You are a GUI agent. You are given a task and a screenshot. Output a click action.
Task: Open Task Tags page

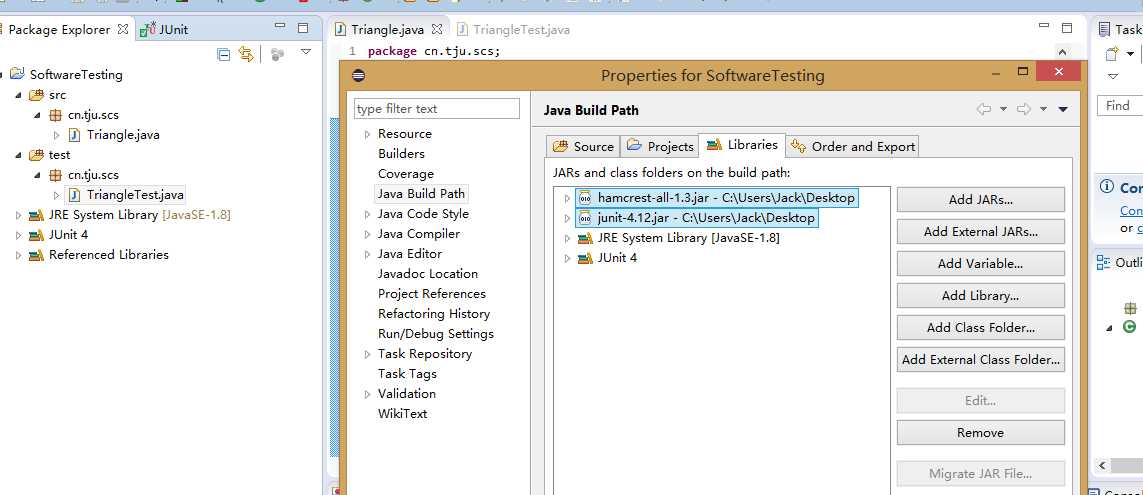click(x=407, y=373)
